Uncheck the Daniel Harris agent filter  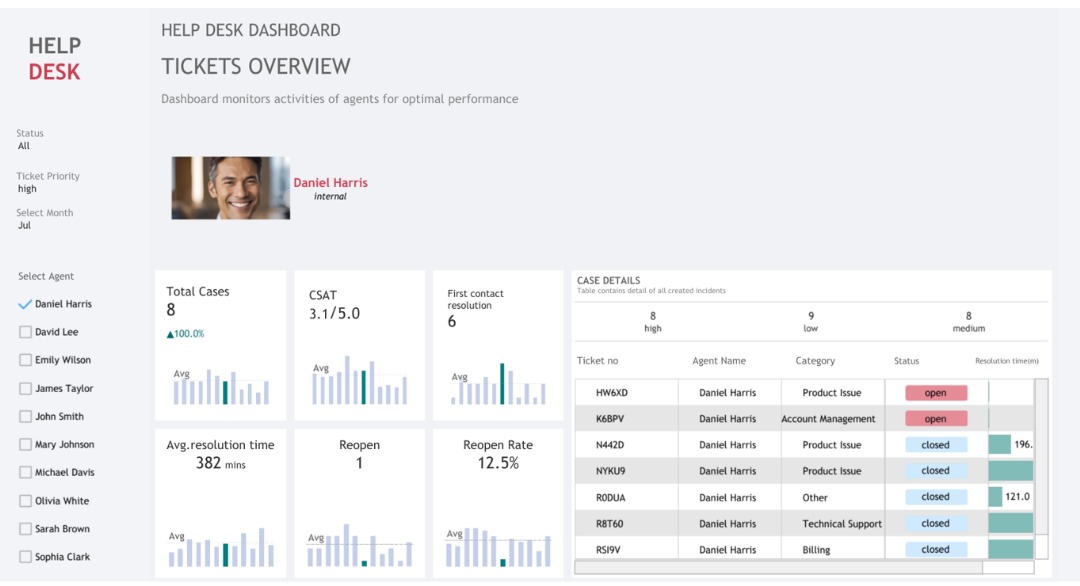pyautogui.click(x=25, y=304)
